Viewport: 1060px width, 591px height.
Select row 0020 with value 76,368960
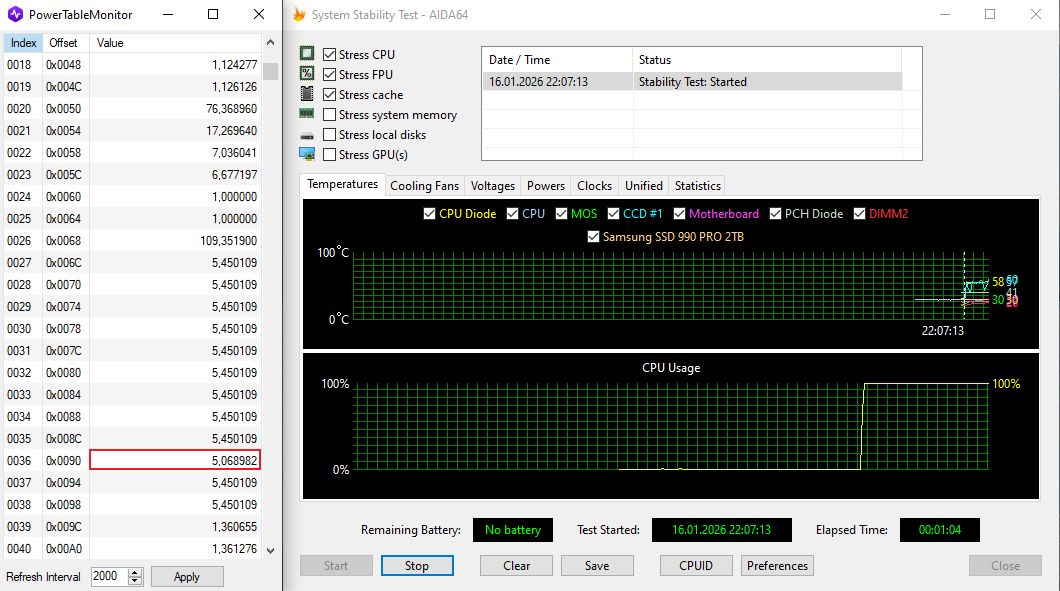tap(132, 109)
